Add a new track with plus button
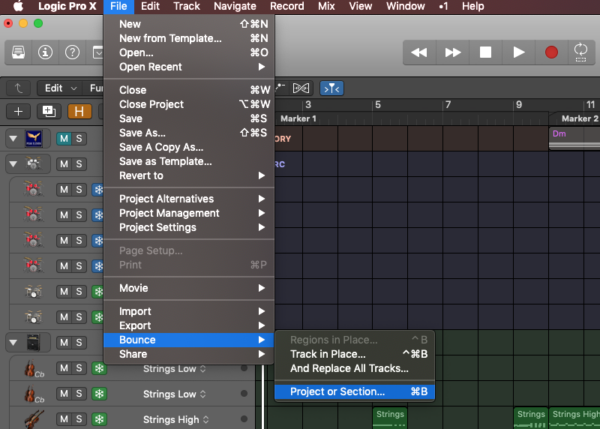Viewport: 600px width, 429px height. [18, 111]
